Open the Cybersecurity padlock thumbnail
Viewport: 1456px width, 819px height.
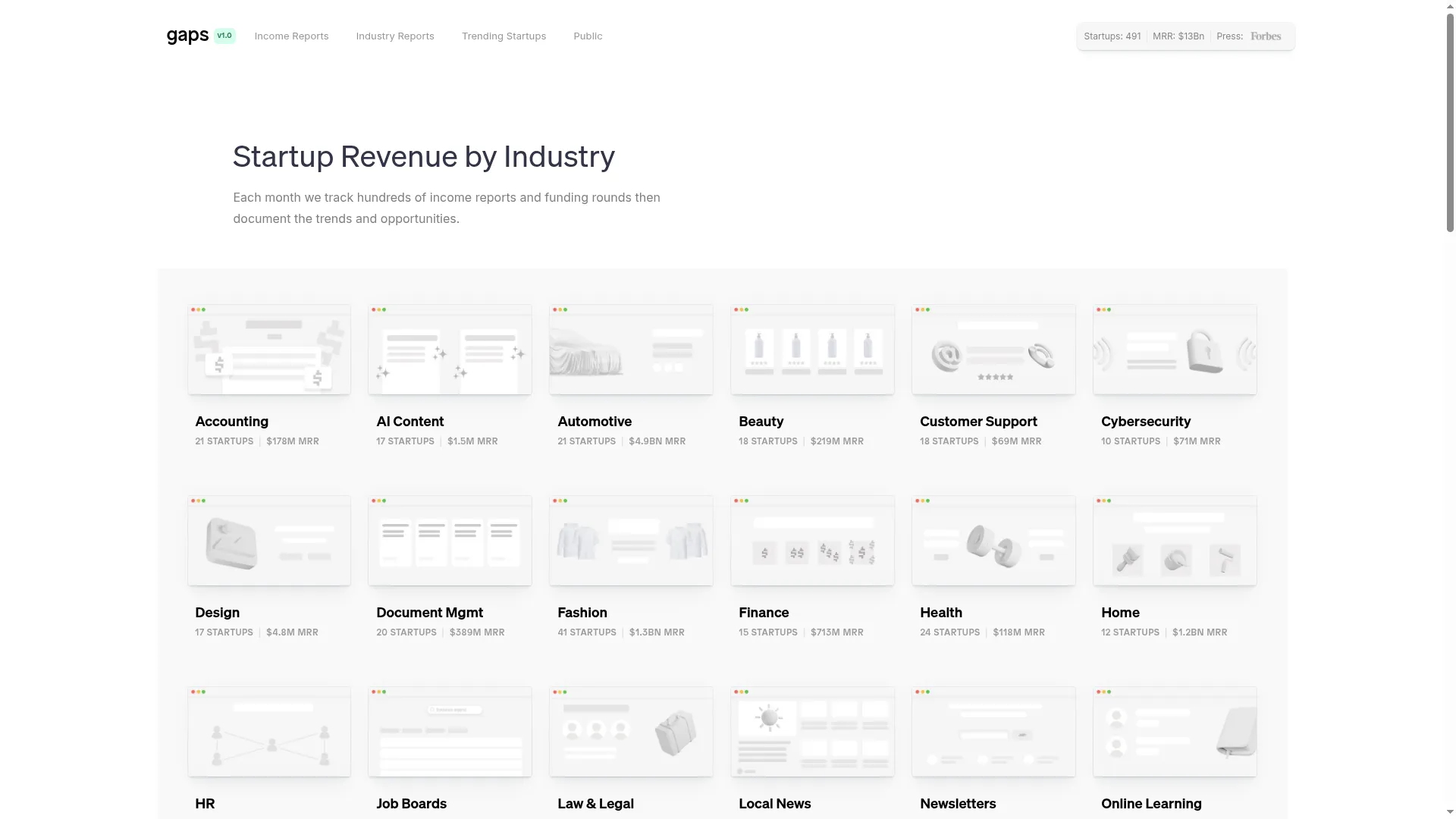[1175, 350]
